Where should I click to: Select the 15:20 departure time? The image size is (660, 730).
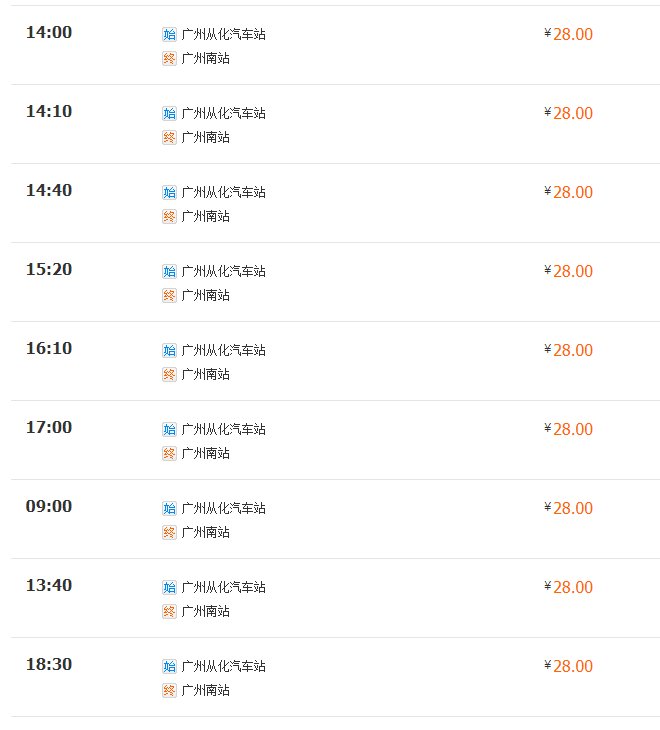[x=49, y=270]
